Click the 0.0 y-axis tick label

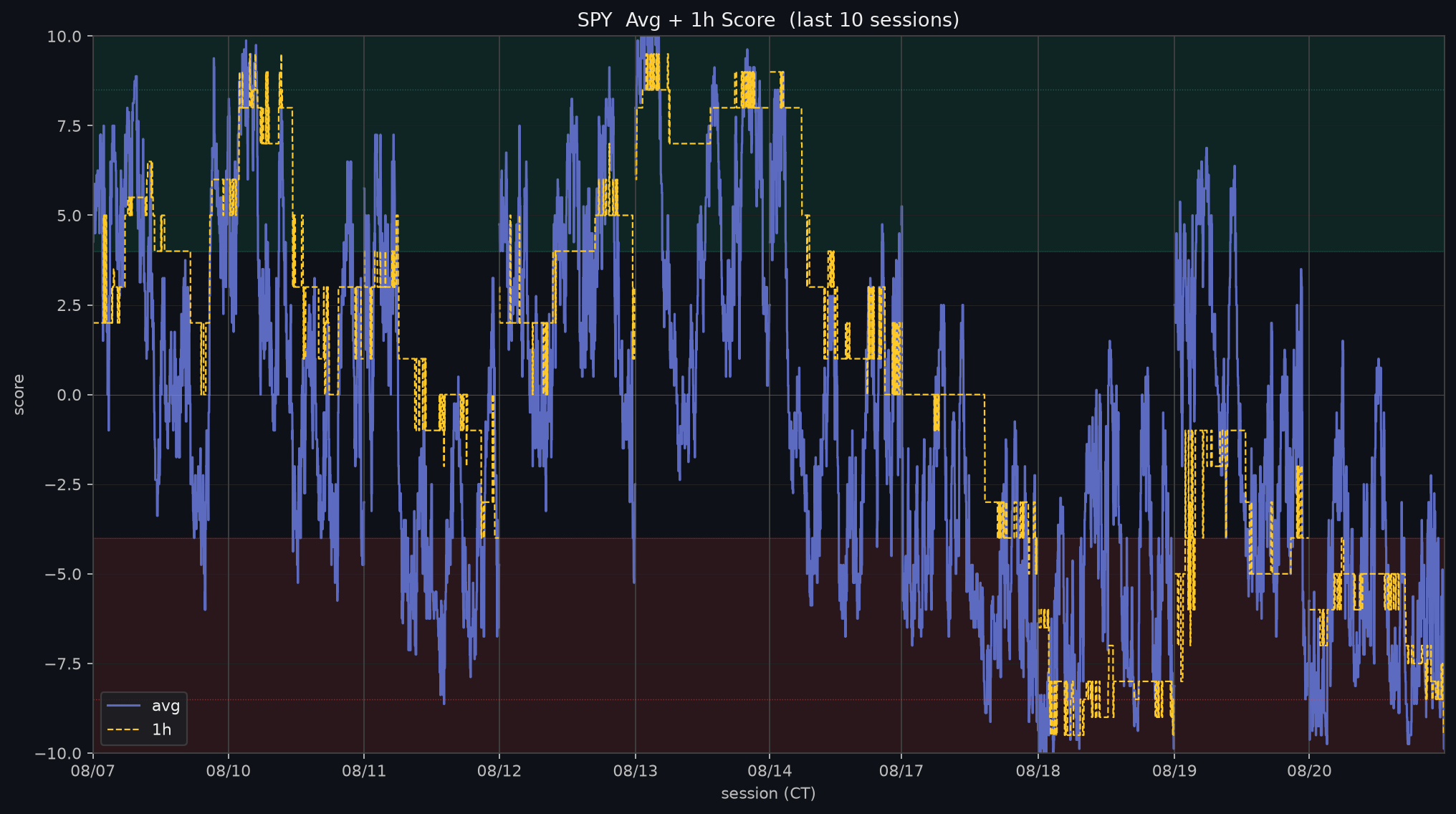(70, 395)
